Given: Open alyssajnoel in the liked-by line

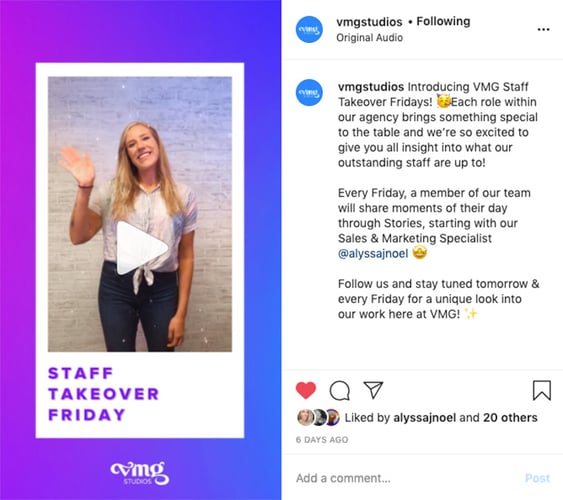Looking at the screenshot, I should click(x=424, y=418).
